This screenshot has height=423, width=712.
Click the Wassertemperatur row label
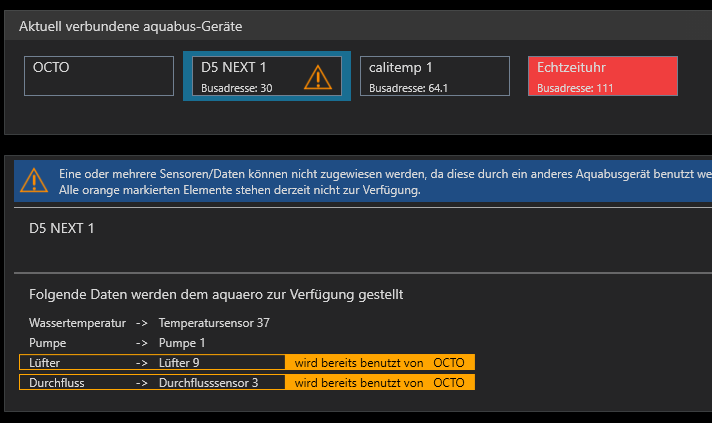(x=77, y=323)
